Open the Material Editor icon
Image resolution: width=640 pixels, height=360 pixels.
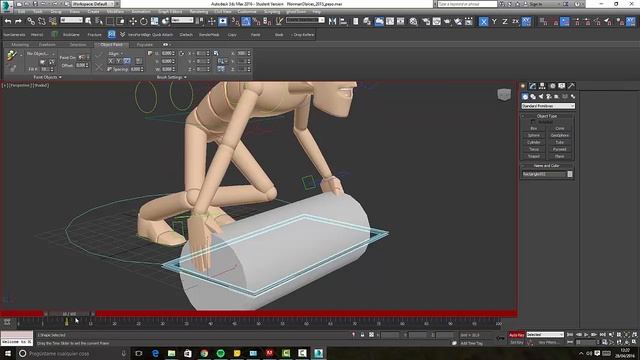[413, 21]
